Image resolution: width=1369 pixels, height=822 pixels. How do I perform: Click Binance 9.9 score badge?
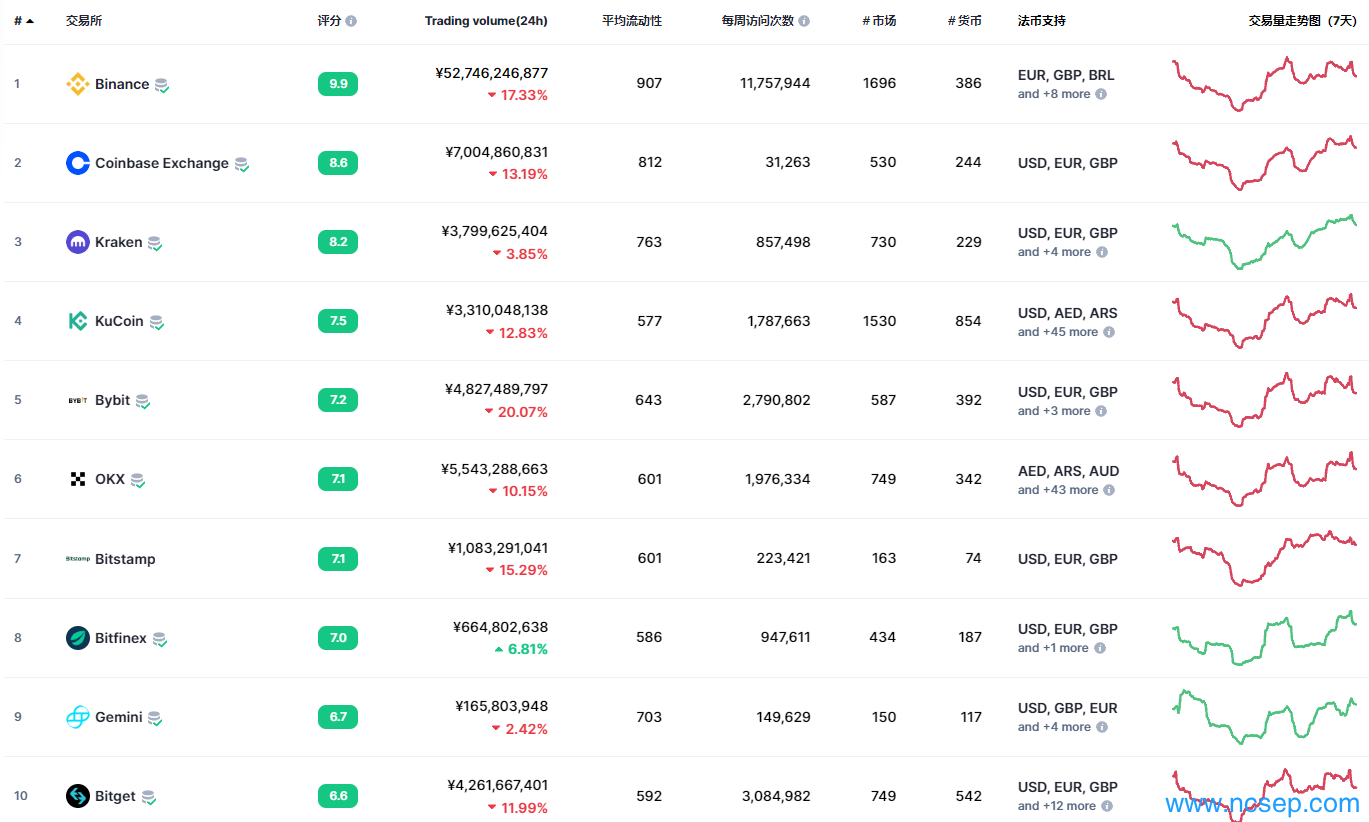tap(338, 84)
